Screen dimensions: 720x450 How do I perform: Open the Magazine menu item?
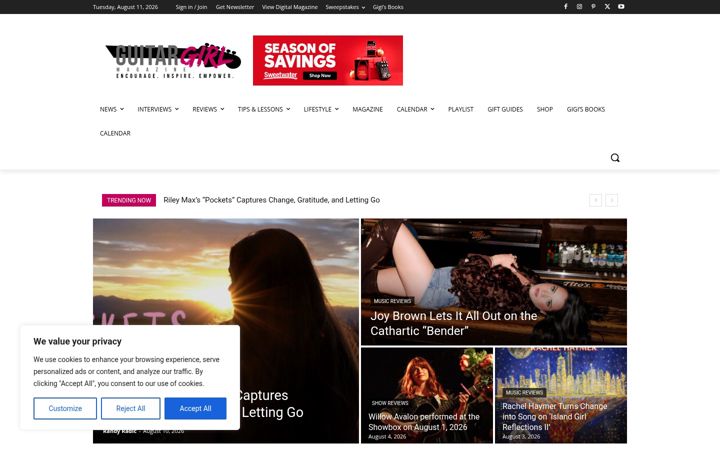coord(367,109)
